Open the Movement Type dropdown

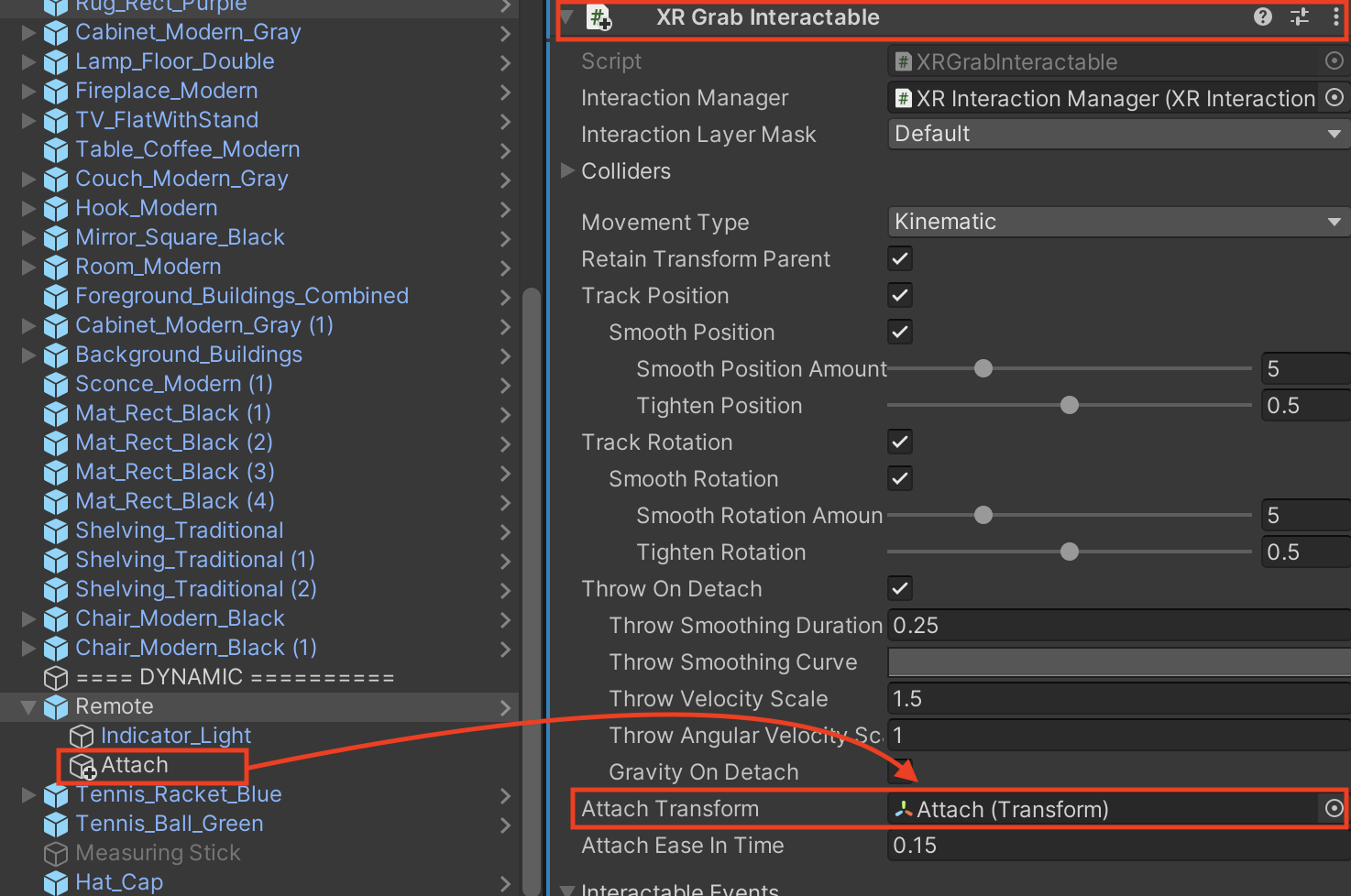click(x=1116, y=222)
